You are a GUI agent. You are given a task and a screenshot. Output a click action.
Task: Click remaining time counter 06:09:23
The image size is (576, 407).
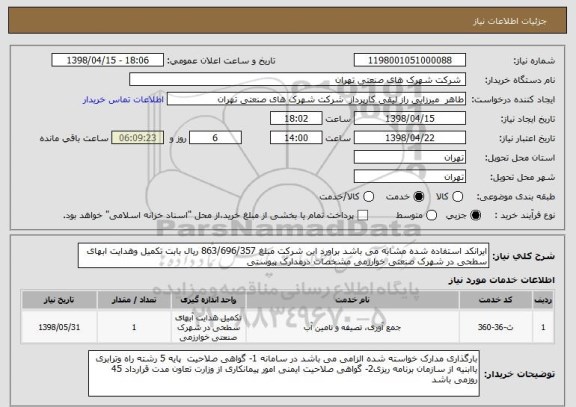coord(137,138)
